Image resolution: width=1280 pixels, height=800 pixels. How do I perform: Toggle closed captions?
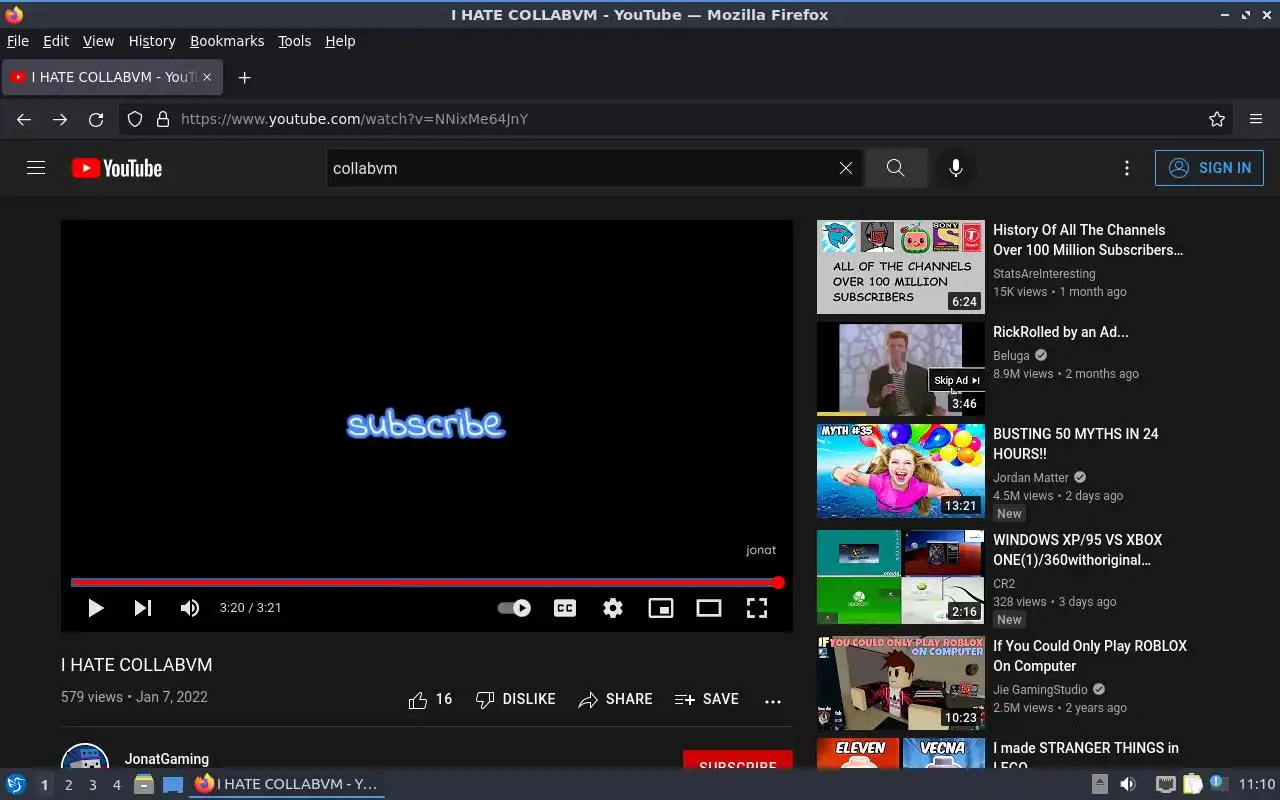click(x=565, y=608)
